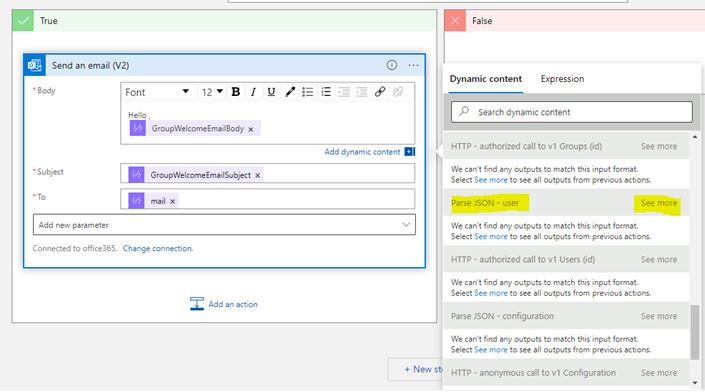Toggle bold formatting in body editor
705x392 pixels.
tap(236, 92)
